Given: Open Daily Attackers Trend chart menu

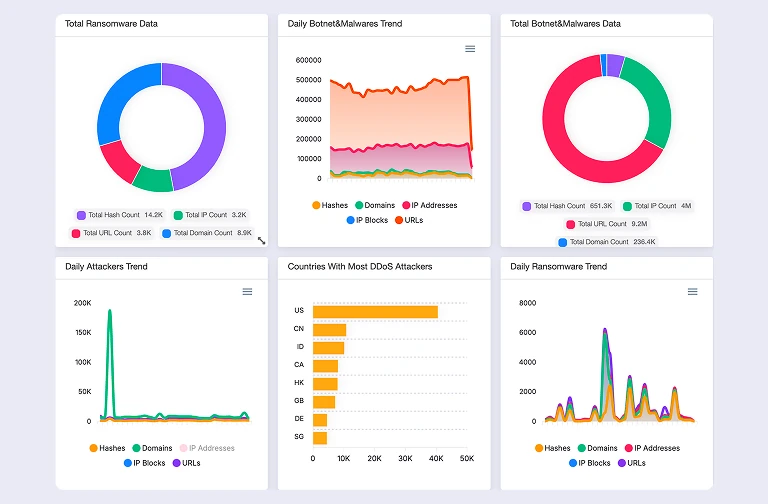Looking at the screenshot, I should (x=247, y=291).
